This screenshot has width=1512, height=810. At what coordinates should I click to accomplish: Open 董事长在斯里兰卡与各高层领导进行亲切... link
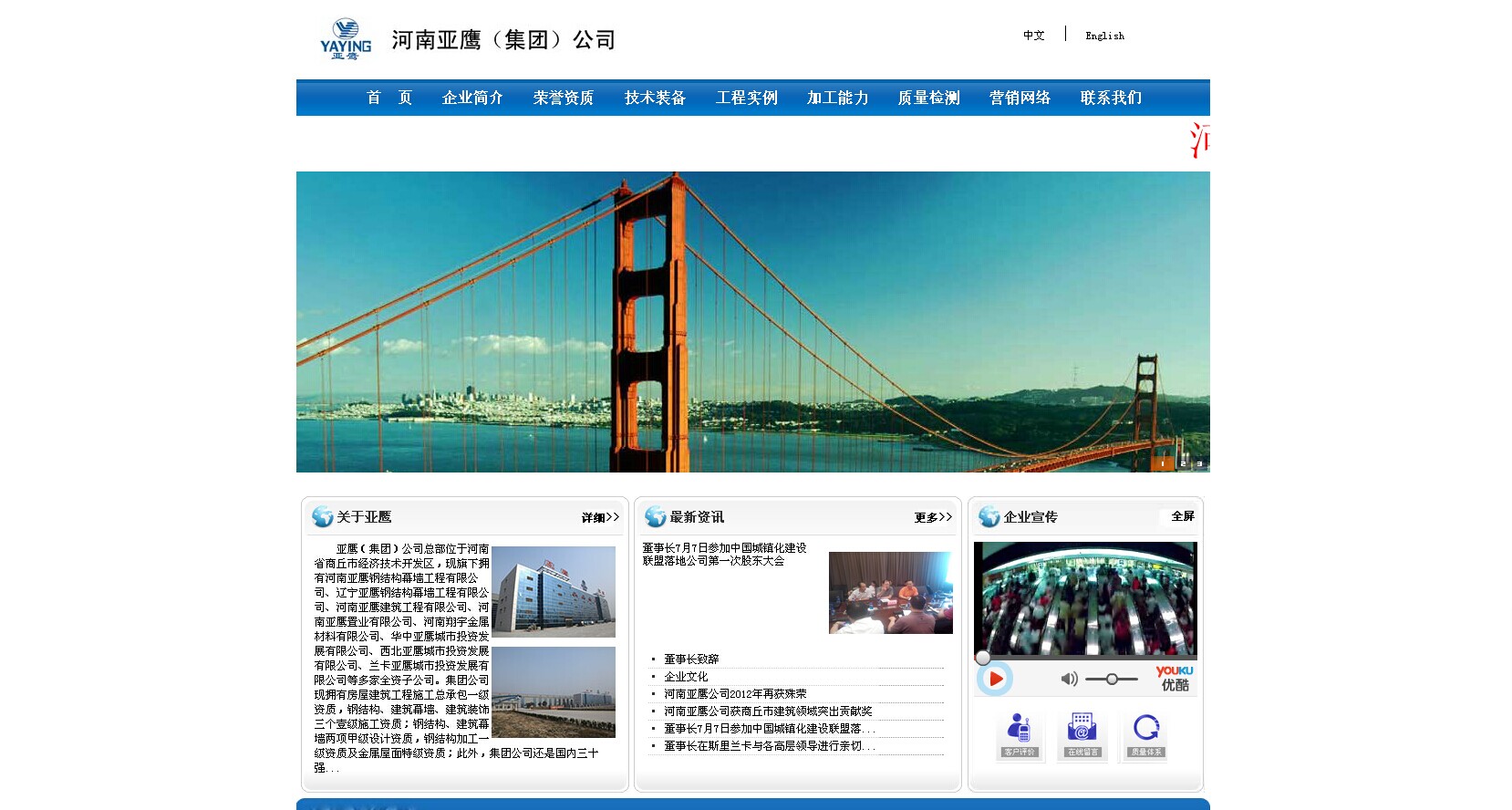click(770, 745)
